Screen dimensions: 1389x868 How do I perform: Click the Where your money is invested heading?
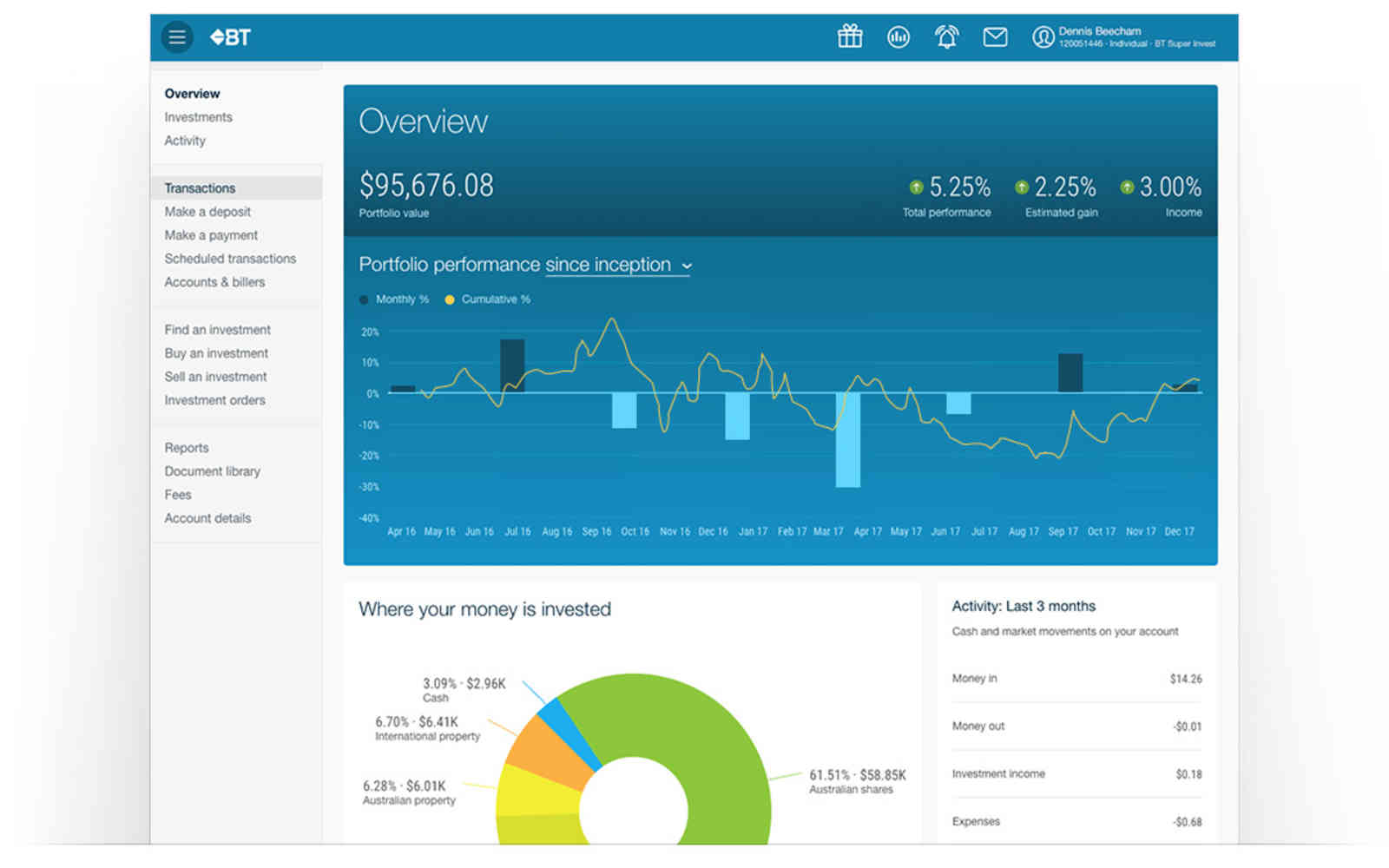point(484,609)
